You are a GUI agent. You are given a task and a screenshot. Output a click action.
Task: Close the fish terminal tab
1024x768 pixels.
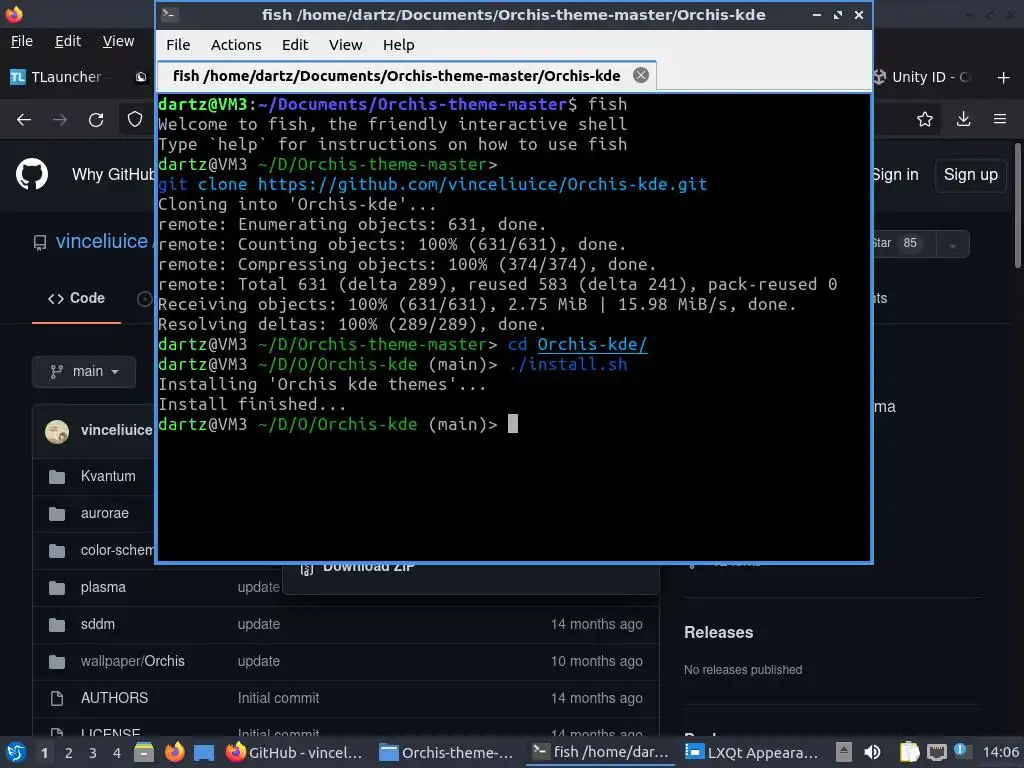point(641,75)
